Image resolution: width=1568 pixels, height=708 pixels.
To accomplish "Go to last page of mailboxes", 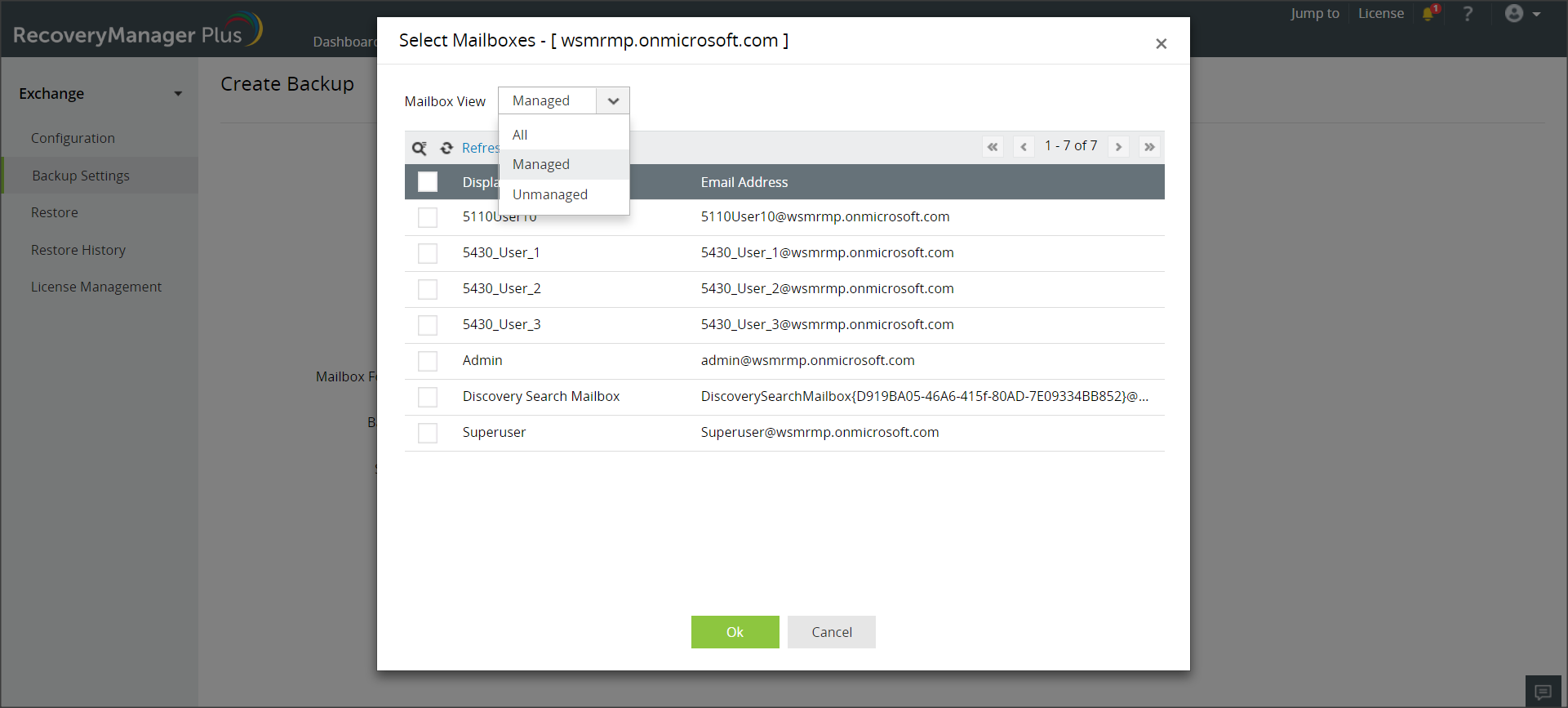I will coord(1149,147).
